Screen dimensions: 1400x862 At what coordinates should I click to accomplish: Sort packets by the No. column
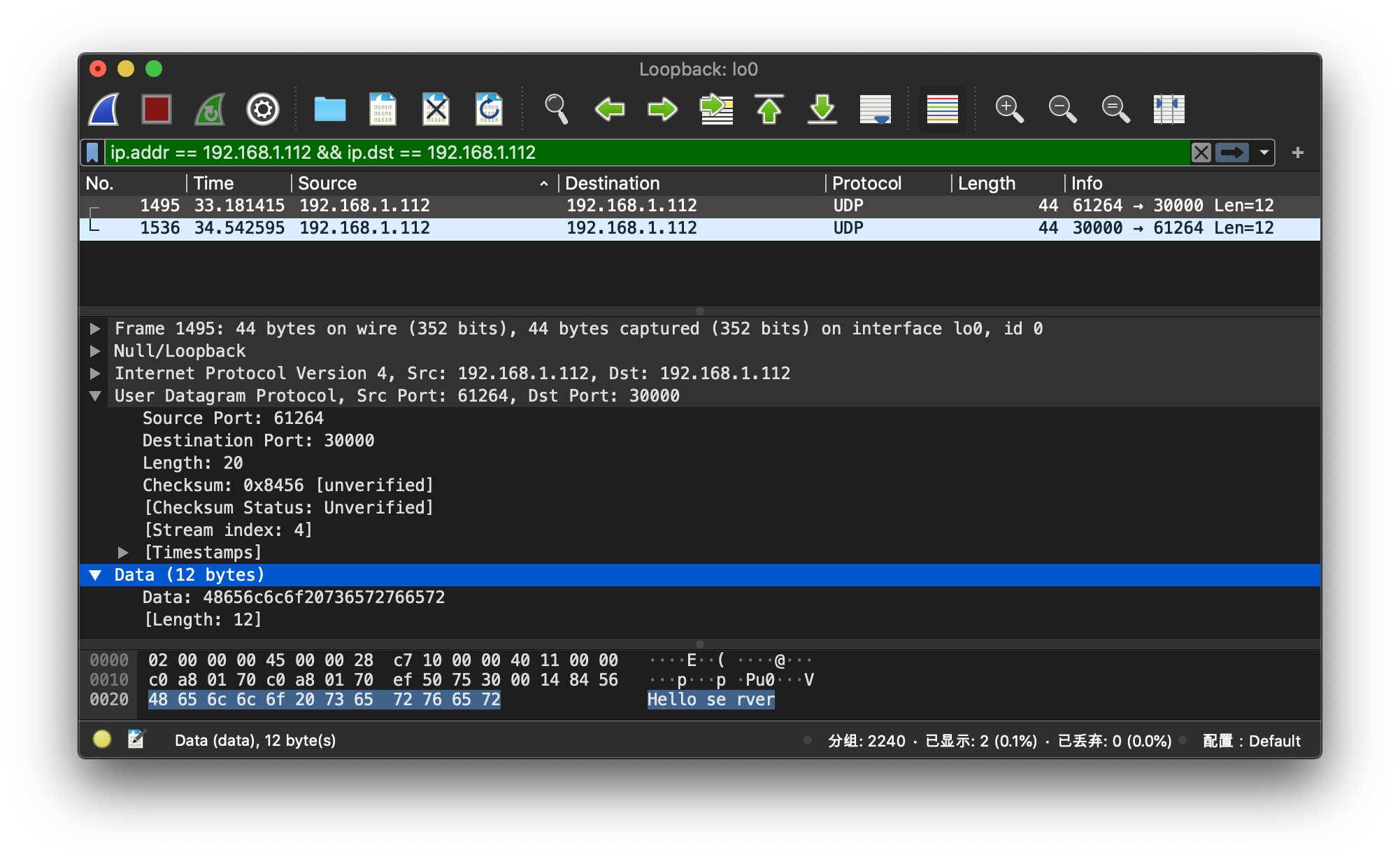coord(133,183)
